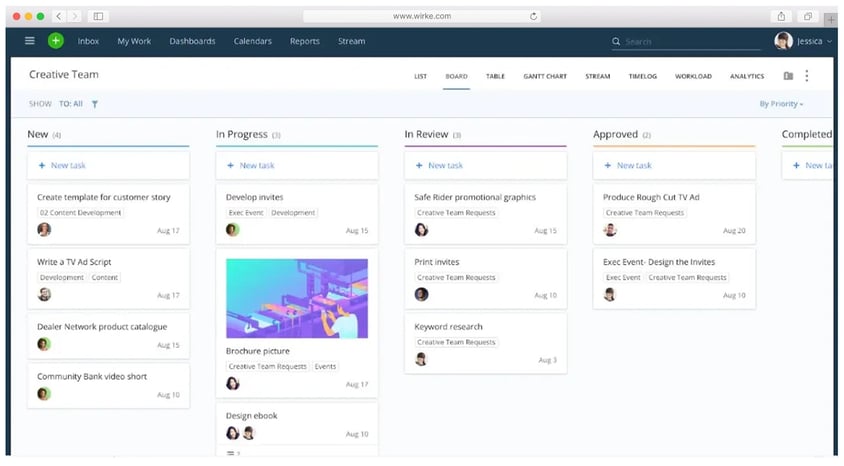Click the filter funnel icon
The image size is (844, 466).
95,104
